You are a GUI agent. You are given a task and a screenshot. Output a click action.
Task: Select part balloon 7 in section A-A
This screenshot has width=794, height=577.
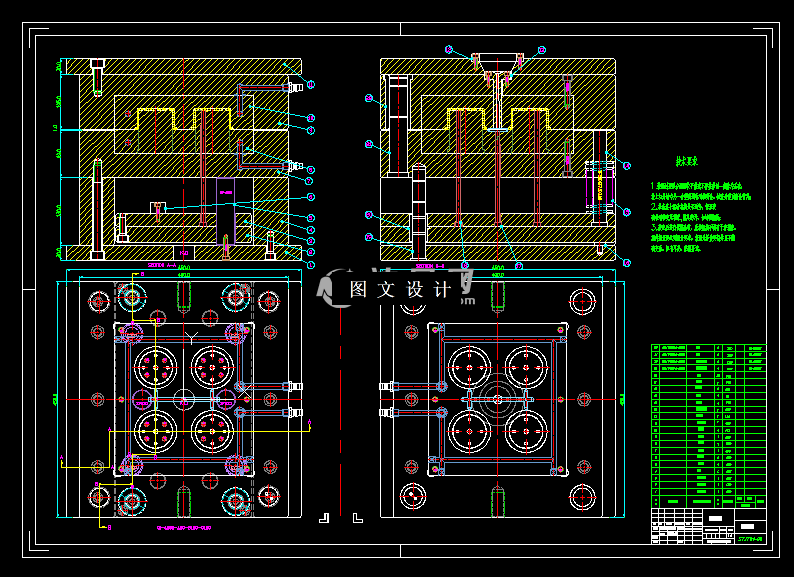(x=309, y=181)
